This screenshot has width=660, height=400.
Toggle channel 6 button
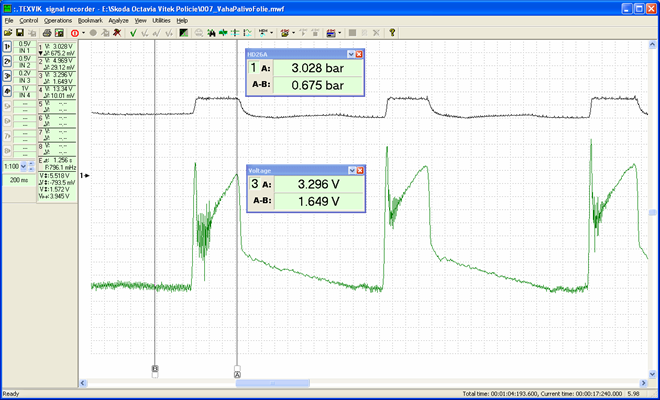pyautogui.click(x=7, y=121)
